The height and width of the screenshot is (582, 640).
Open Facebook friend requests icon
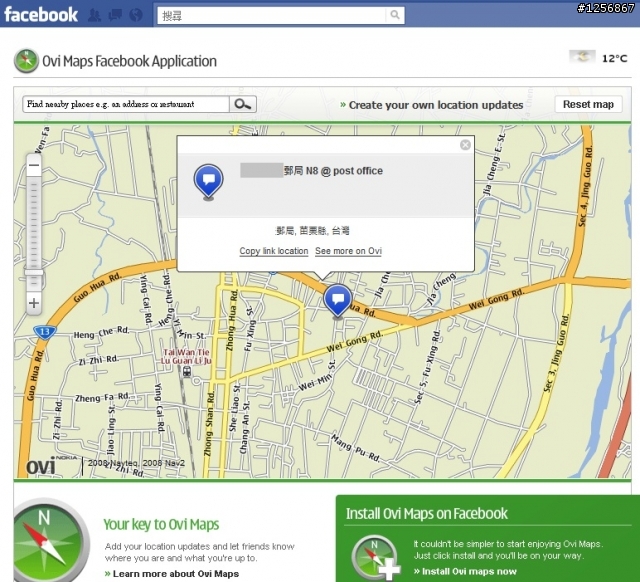pos(95,16)
